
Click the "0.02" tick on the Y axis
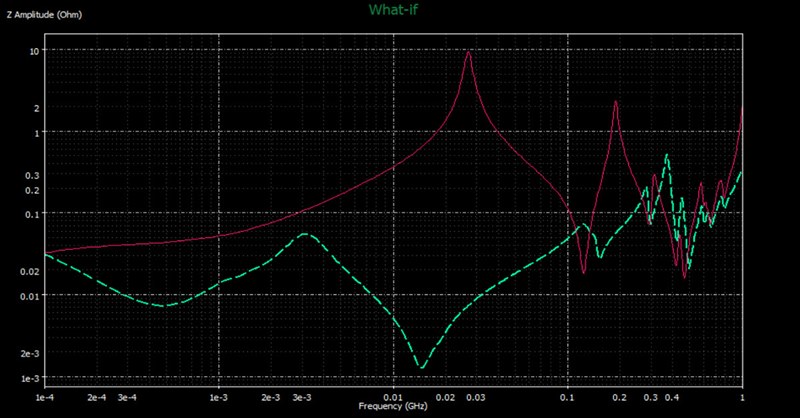pyautogui.click(x=29, y=271)
